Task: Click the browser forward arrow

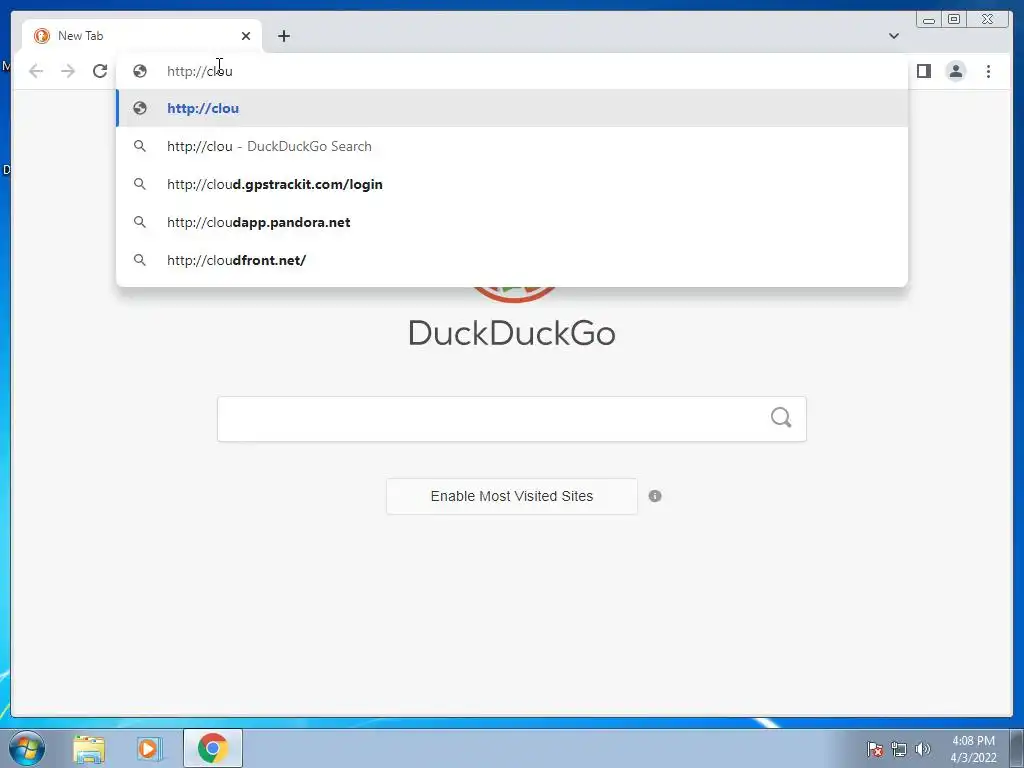Action: (68, 71)
